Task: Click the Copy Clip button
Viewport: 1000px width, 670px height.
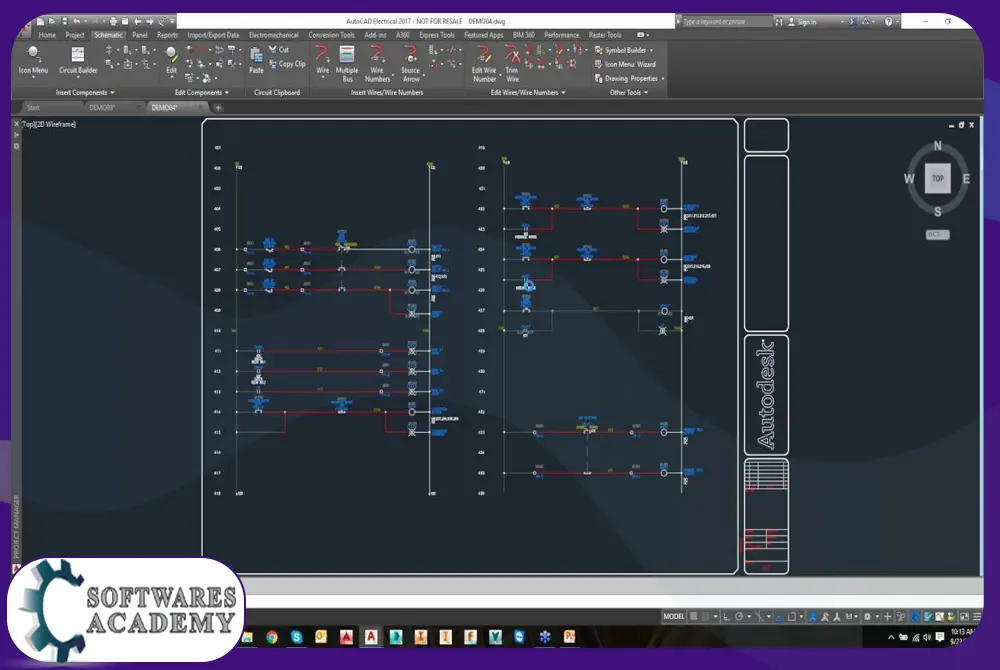Action: pos(288,64)
